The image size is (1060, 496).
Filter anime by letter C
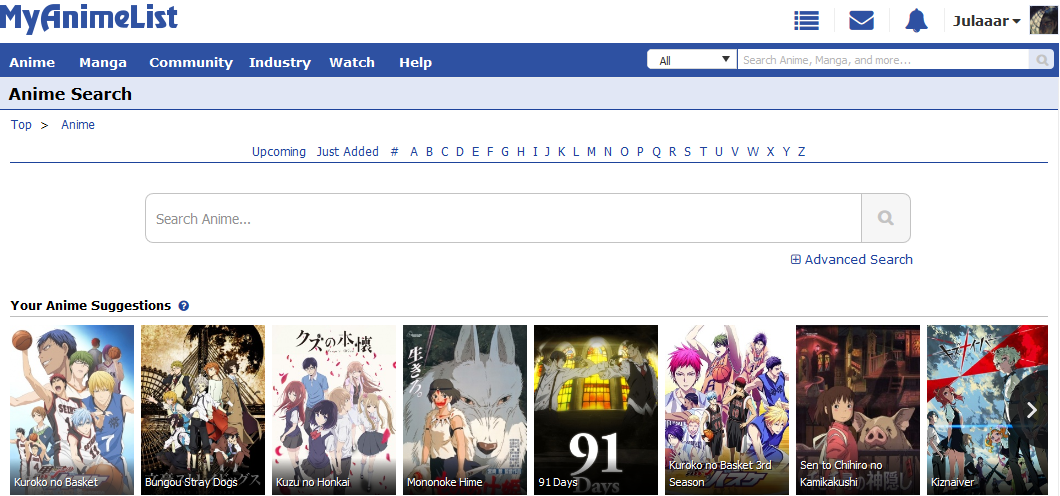click(445, 151)
